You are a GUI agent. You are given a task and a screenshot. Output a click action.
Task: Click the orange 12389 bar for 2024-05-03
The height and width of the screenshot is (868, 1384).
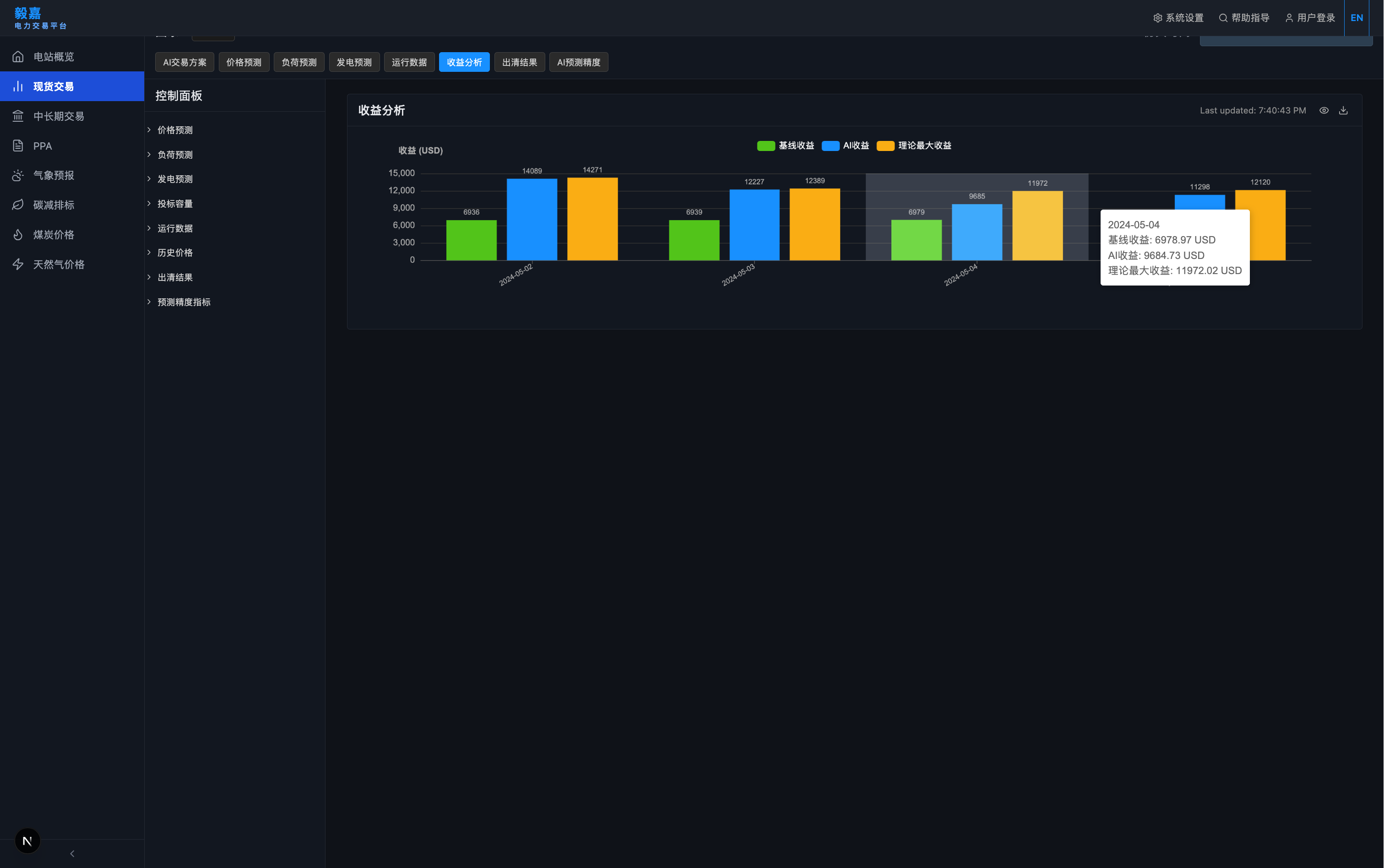[x=814, y=225]
